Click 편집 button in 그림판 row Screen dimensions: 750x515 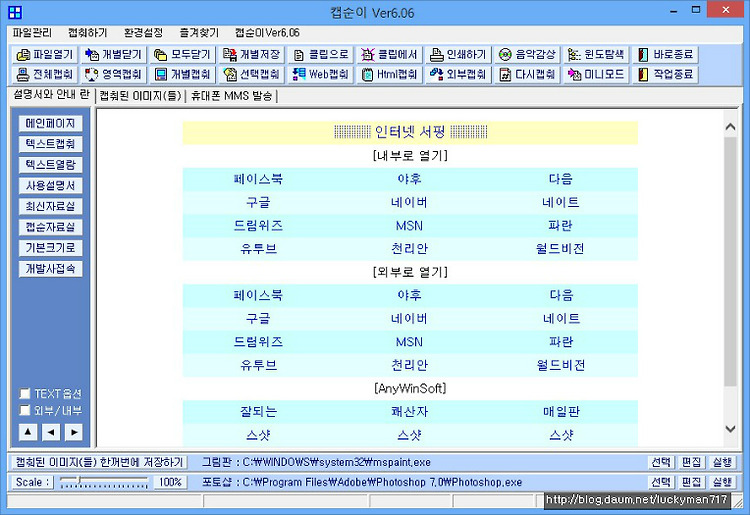(691, 462)
